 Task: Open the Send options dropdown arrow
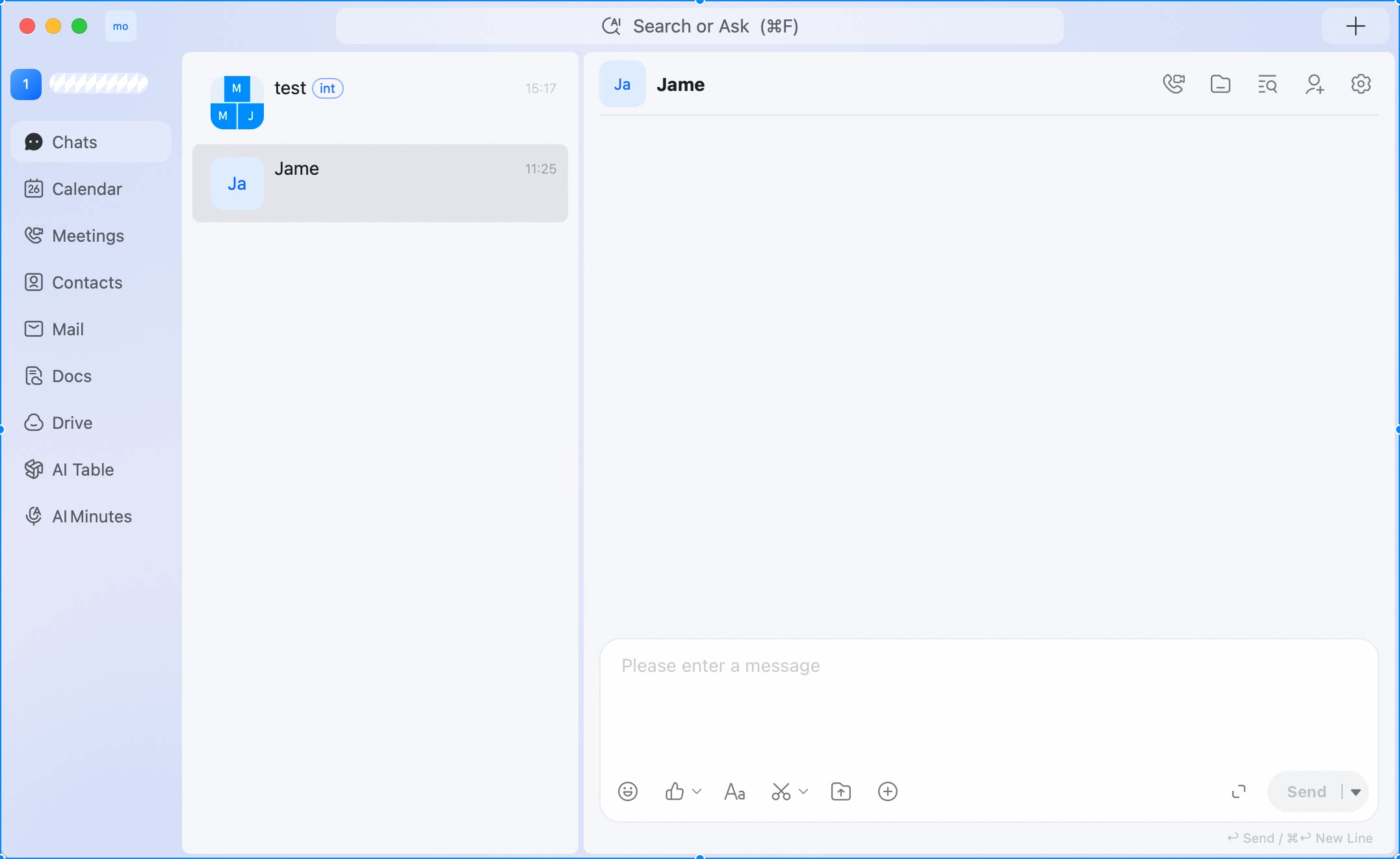(1356, 792)
